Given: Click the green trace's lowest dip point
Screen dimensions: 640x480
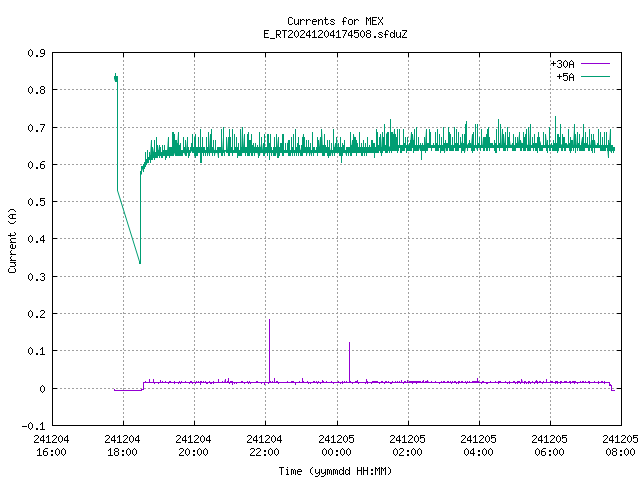Looking at the screenshot, I should pyautogui.click(x=140, y=262).
